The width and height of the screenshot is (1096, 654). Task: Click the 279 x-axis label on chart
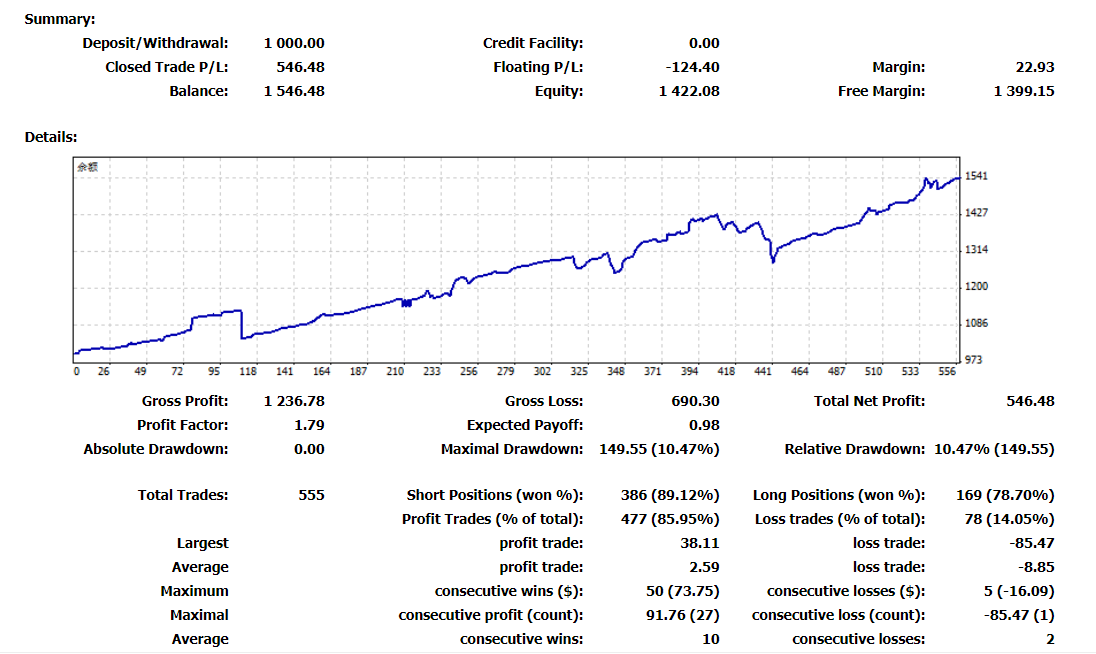(505, 372)
